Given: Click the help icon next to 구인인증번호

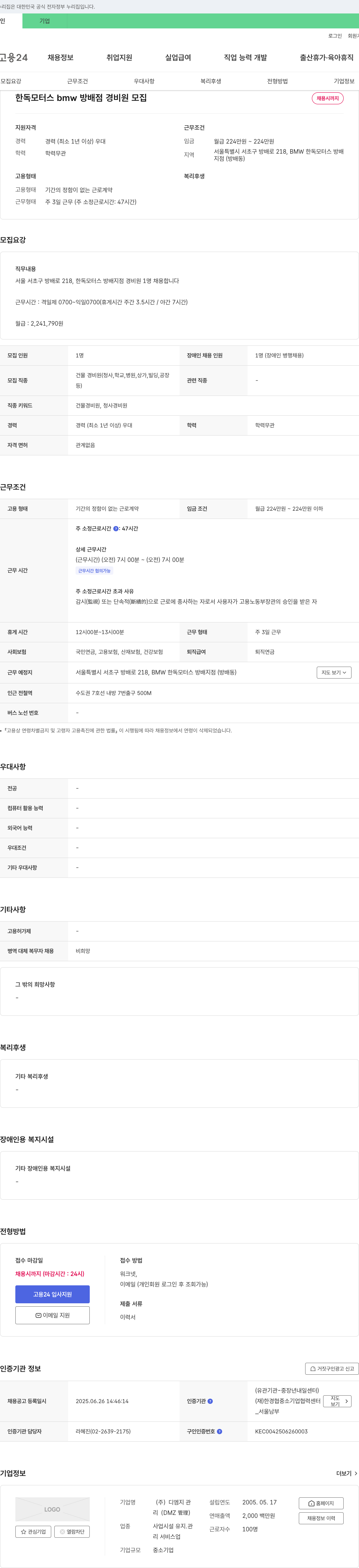Looking at the screenshot, I should coord(219,1432).
